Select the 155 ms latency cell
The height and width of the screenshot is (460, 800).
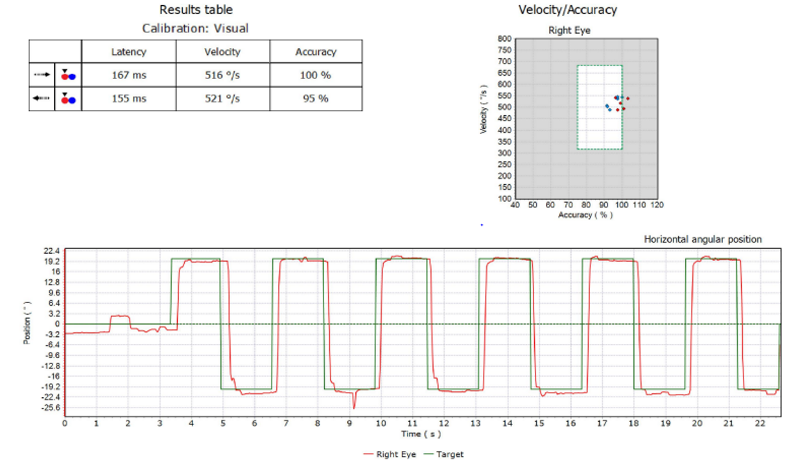tap(129, 98)
